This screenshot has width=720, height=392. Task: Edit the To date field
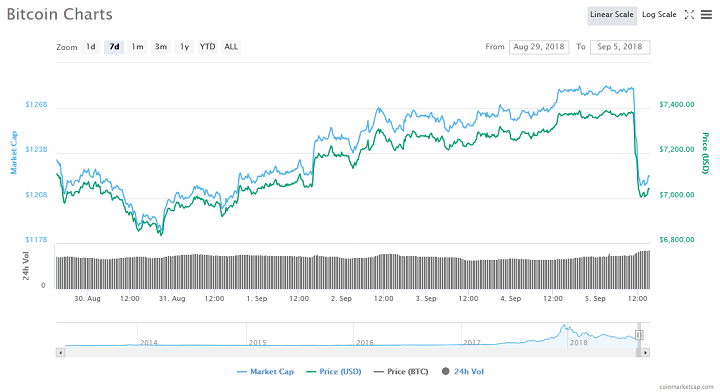(620, 47)
